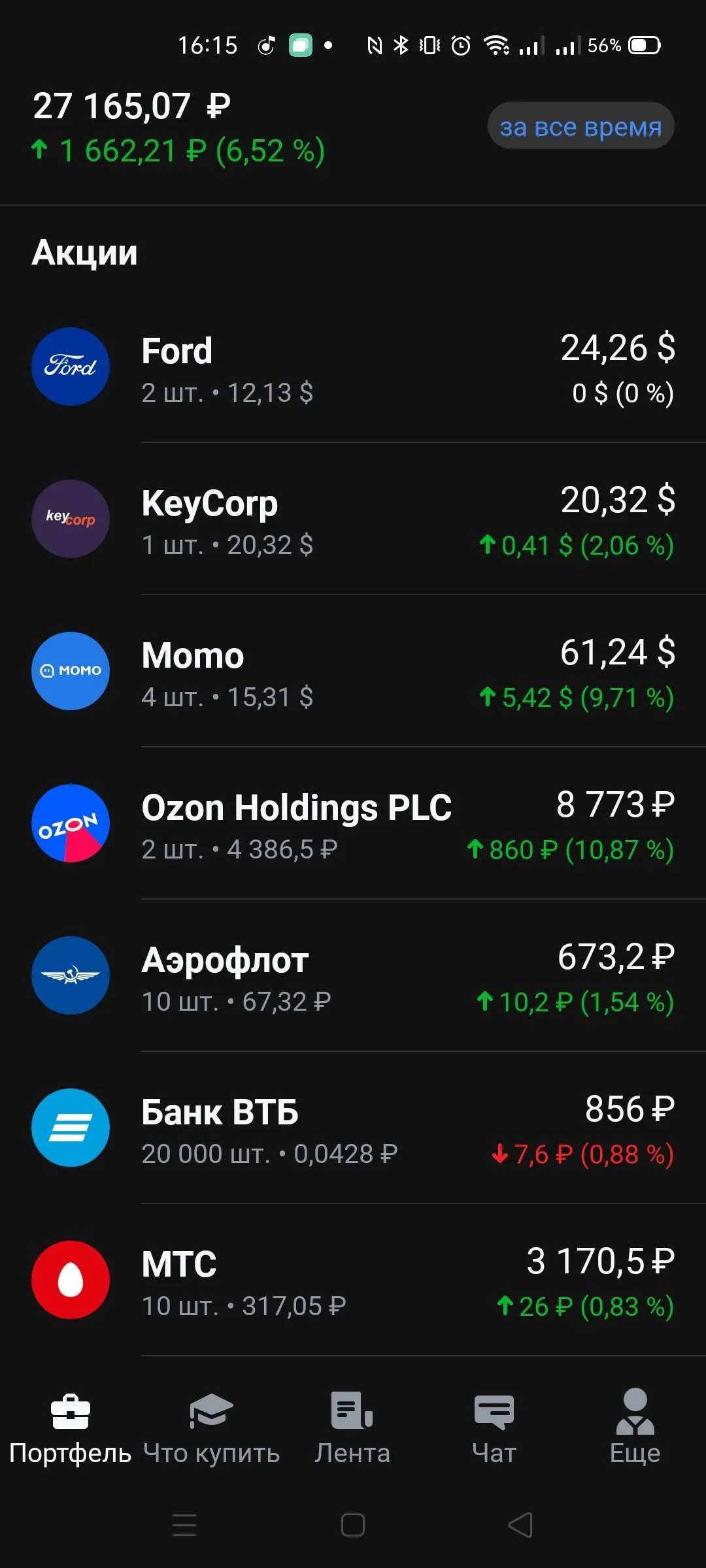
Task: Tap the Android back navigation button
Action: click(x=520, y=1526)
